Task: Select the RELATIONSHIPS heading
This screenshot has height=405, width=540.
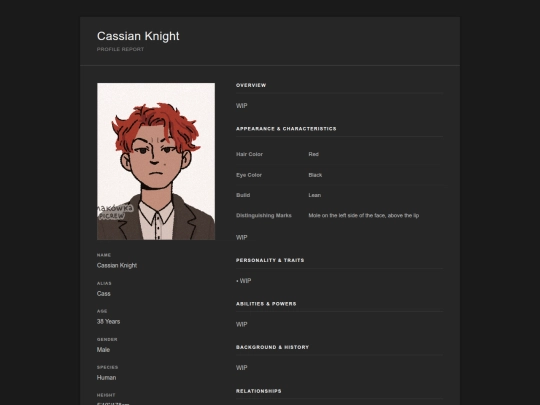Action: [x=259, y=391]
